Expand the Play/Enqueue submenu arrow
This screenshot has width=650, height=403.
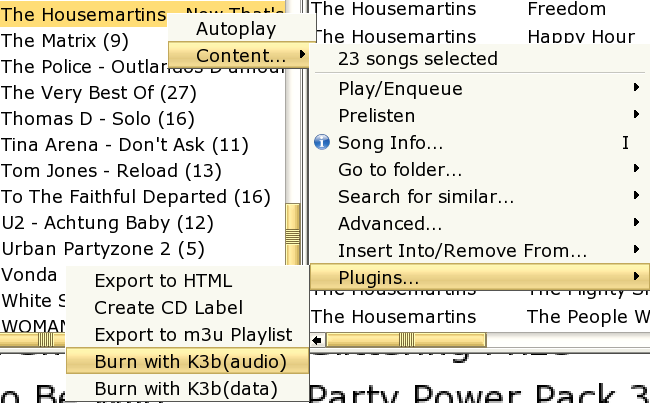(x=636, y=89)
